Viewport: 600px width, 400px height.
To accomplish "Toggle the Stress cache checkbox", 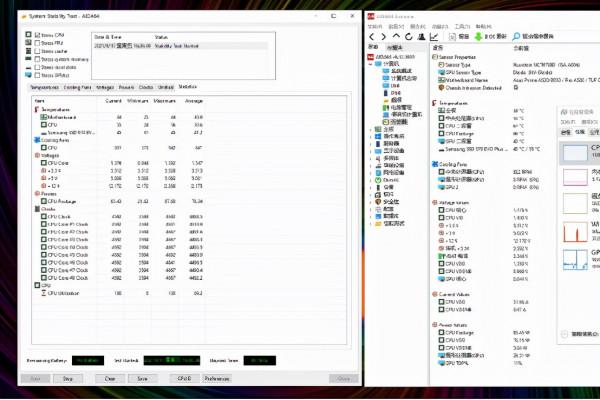I will point(38,51).
